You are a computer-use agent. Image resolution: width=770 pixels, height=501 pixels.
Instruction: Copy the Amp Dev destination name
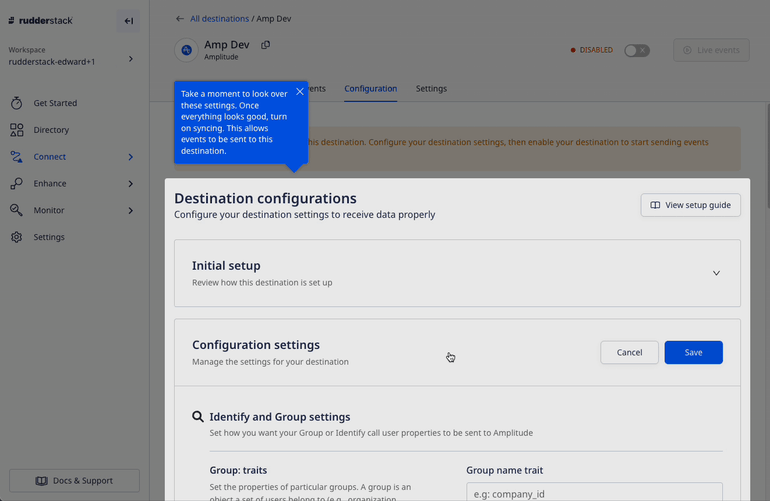[266, 45]
